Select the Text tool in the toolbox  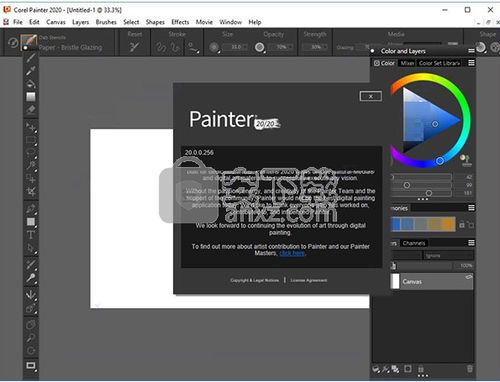(31, 235)
